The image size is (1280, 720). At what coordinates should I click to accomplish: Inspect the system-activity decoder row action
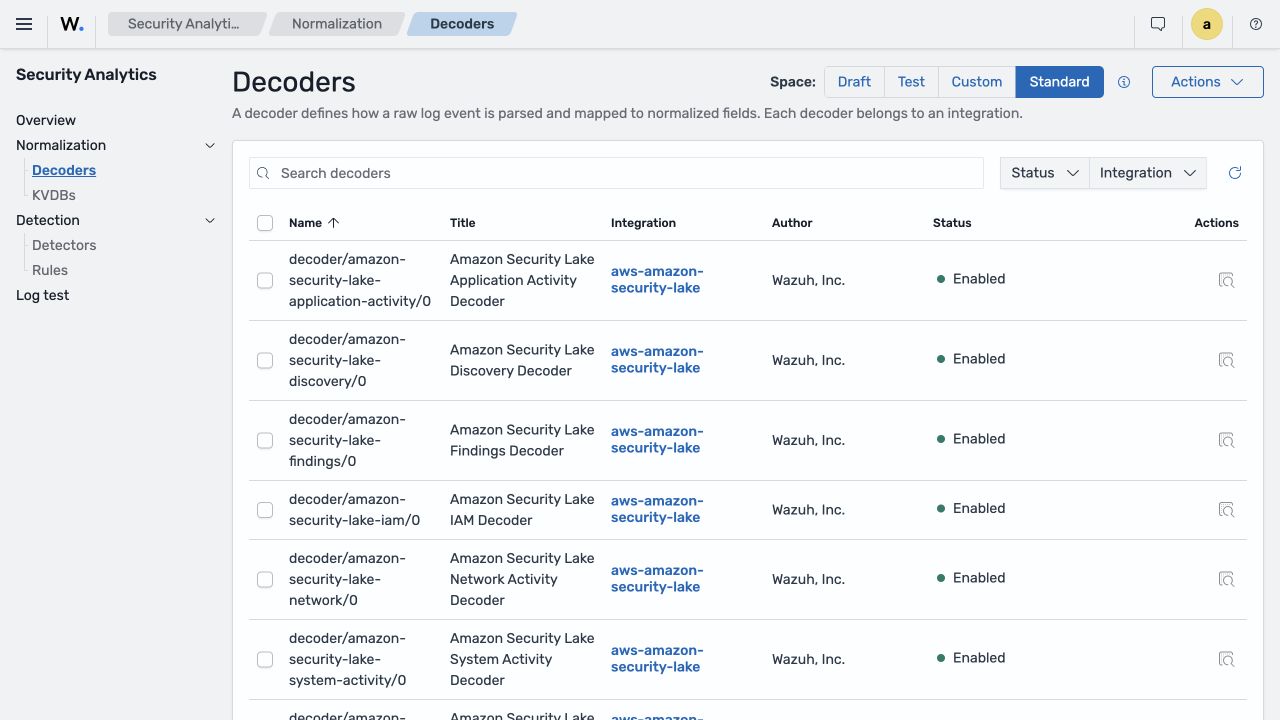1226,659
